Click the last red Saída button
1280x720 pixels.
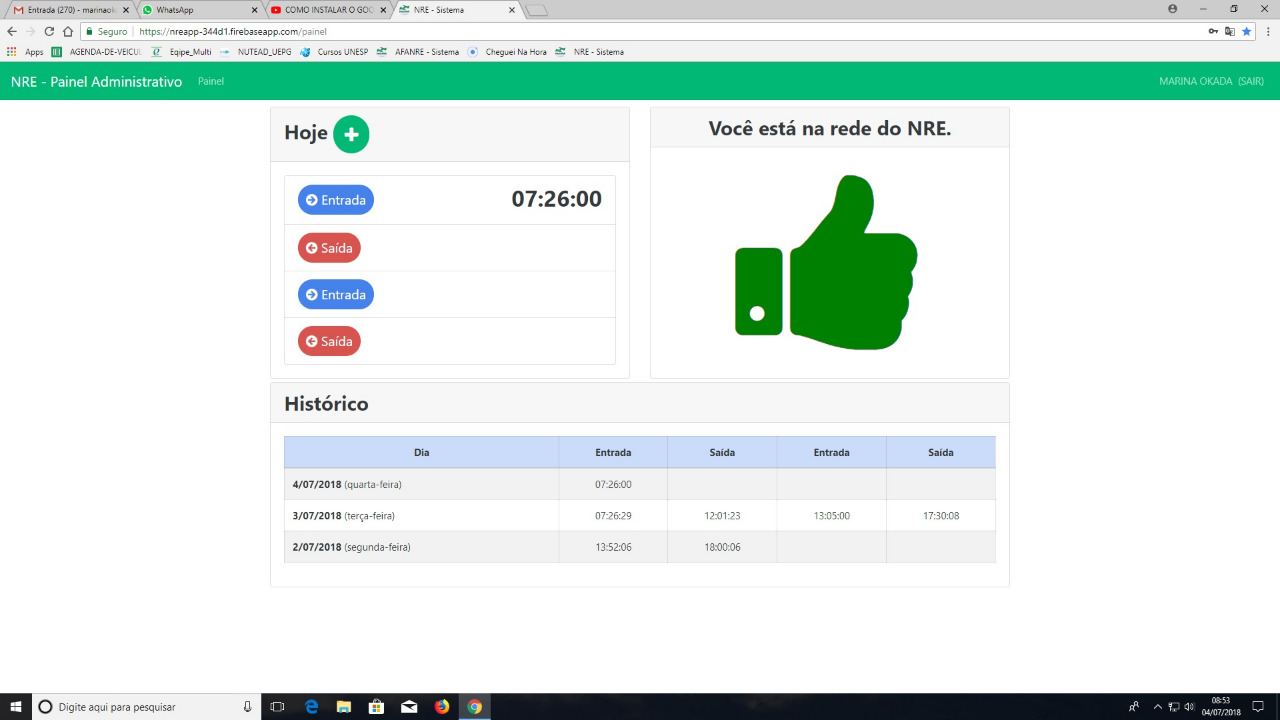click(329, 341)
